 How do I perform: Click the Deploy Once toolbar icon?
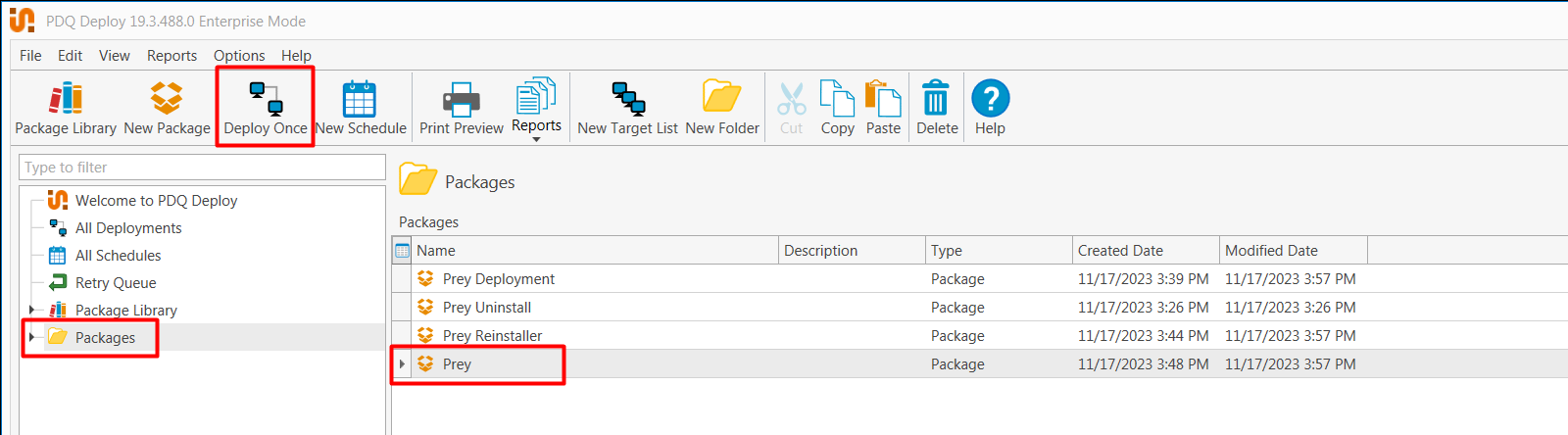(x=266, y=99)
